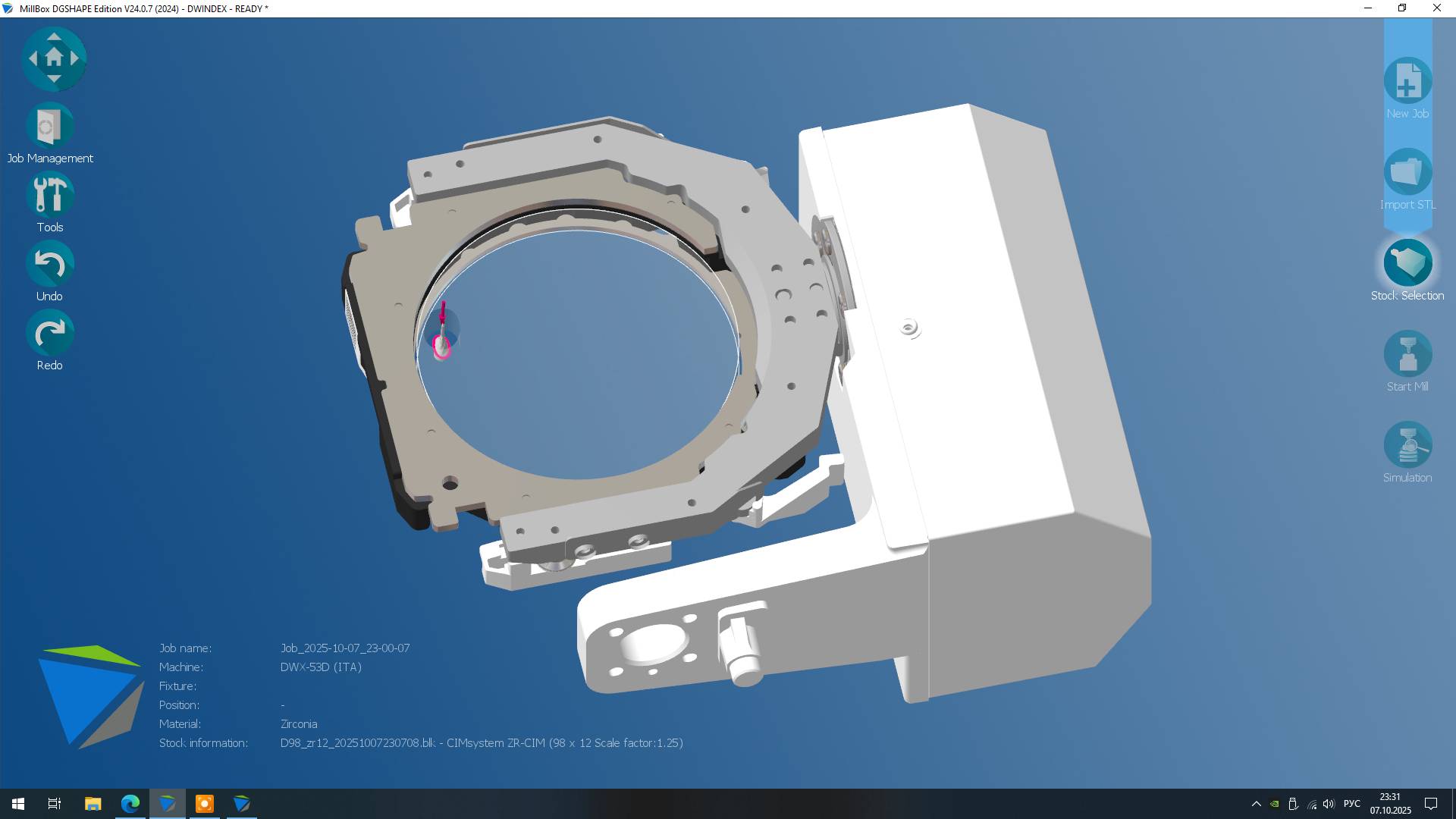Viewport: 1456px width, 819px height.
Task: Create a New Job
Action: pyautogui.click(x=1407, y=81)
